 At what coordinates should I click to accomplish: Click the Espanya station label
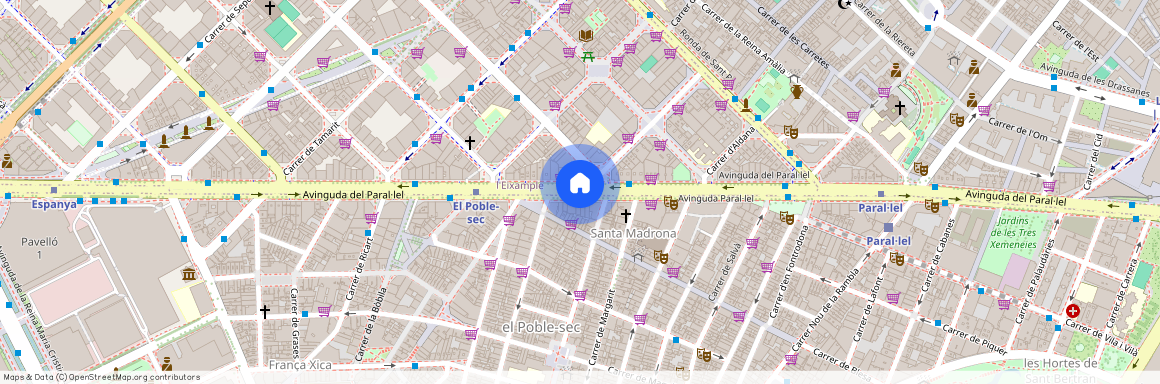point(53,204)
